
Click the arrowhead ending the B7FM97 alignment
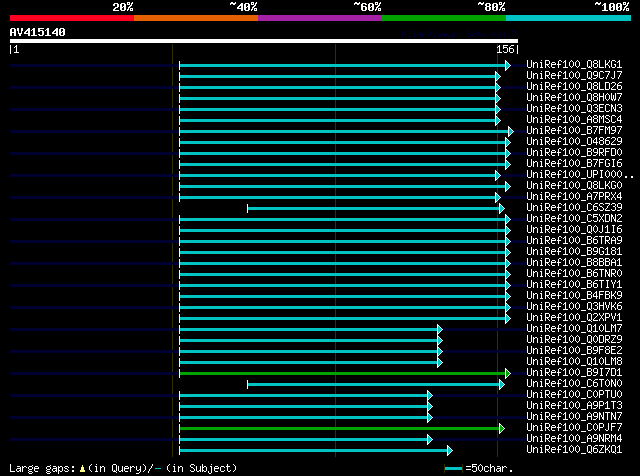click(511, 131)
